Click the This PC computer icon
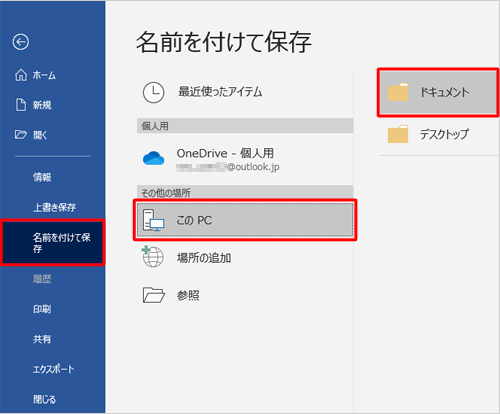The image size is (500, 414). point(153,220)
